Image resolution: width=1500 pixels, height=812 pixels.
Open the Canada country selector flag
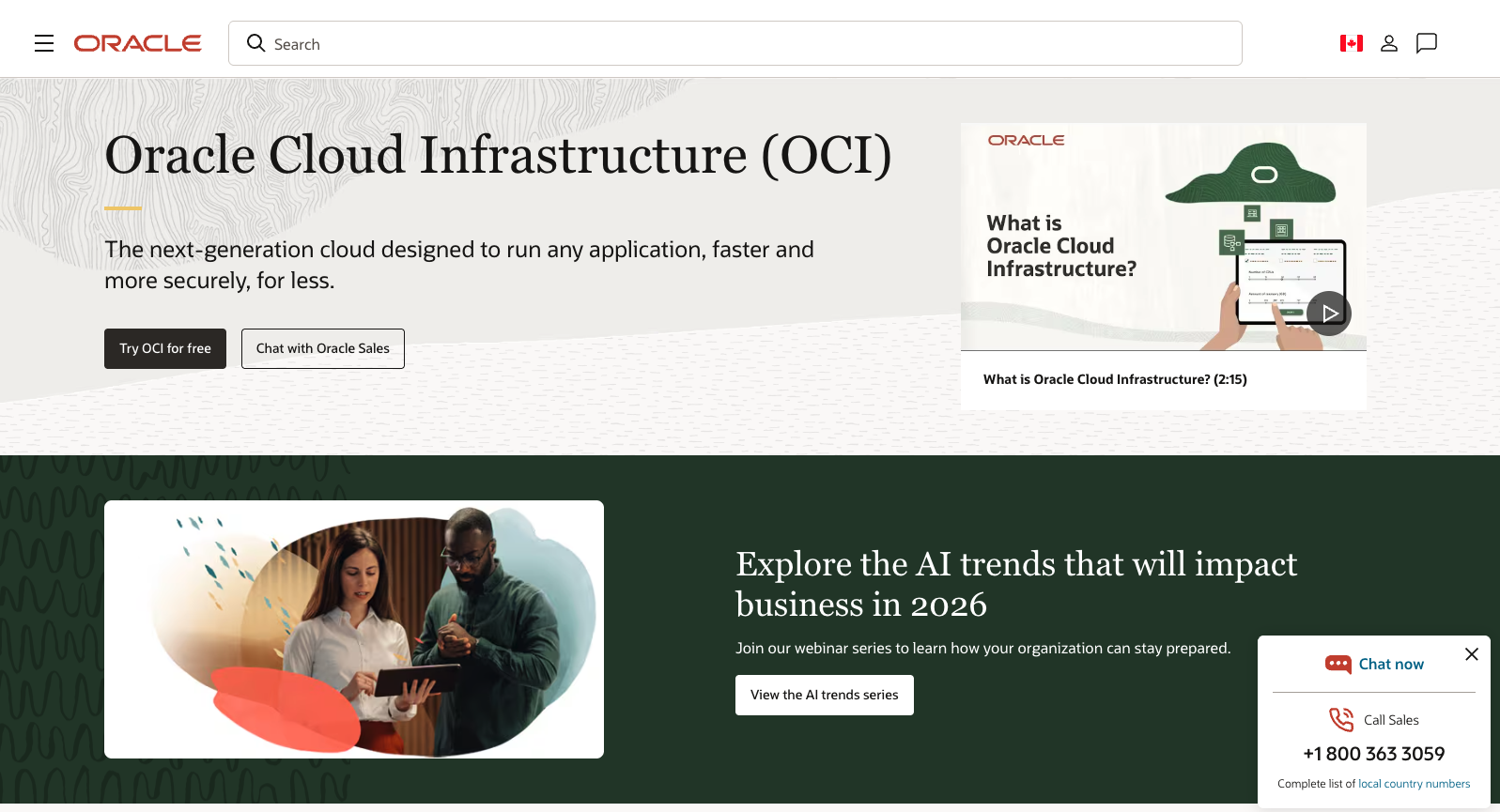click(x=1351, y=43)
